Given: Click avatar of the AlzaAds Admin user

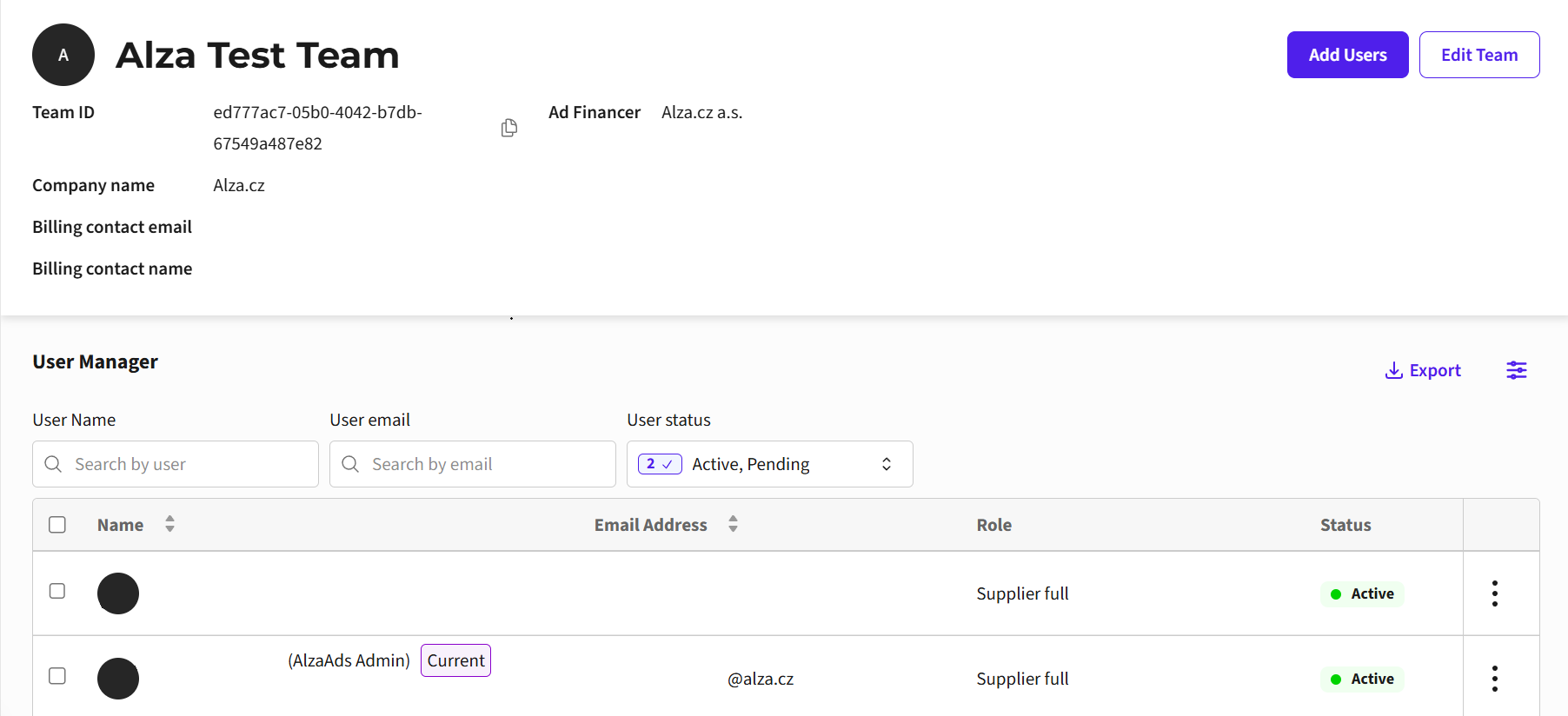Looking at the screenshot, I should [118, 679].
